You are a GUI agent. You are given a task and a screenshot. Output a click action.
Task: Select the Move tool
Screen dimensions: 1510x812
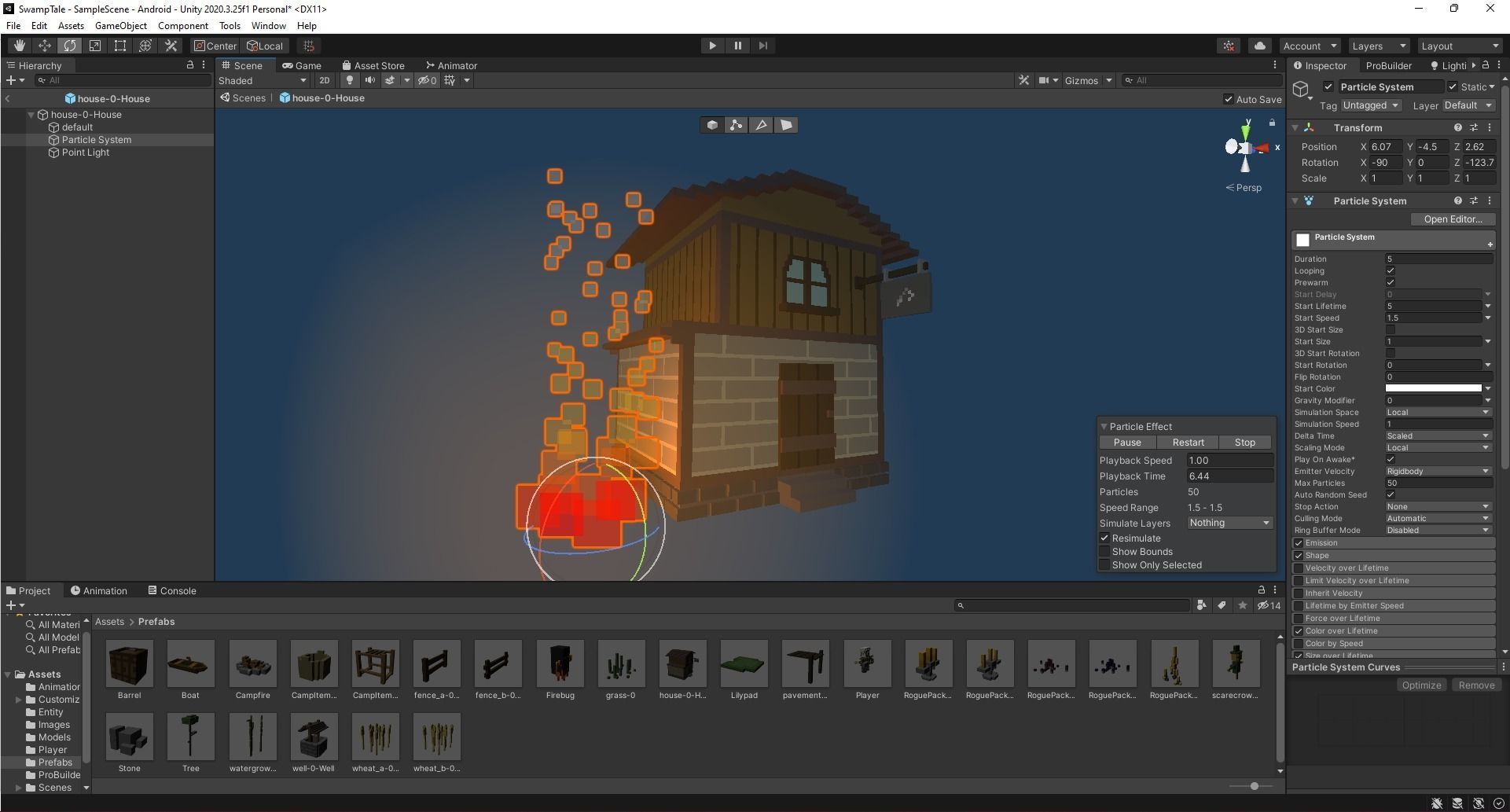(44, 46)
